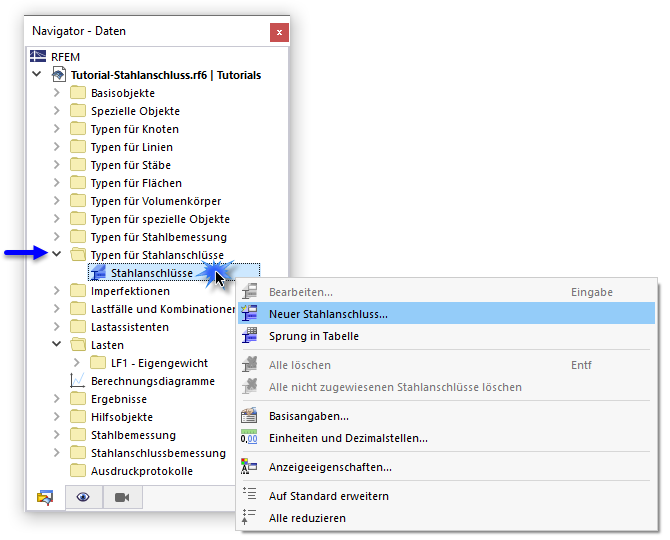Click the Berechnungsdiagramme chart icon

77,380
